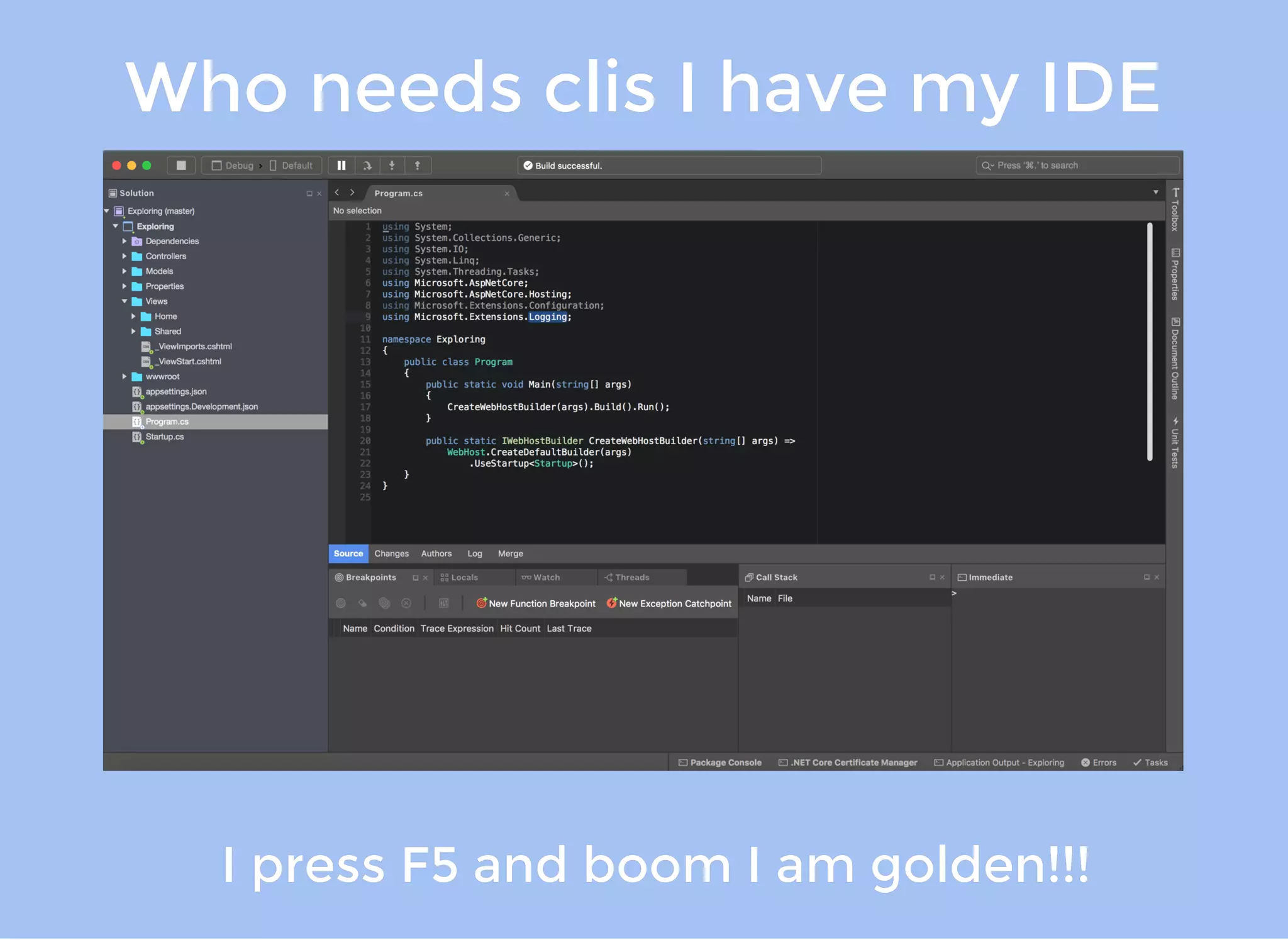Close the Immediate pad

click(1157, 578)
